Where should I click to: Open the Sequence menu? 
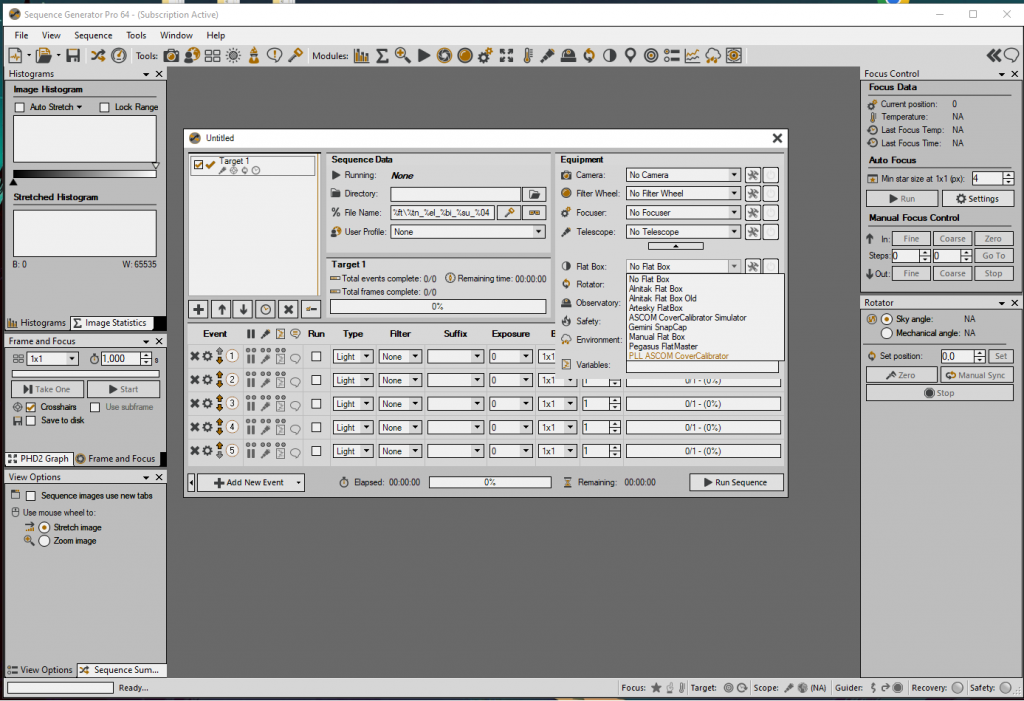93,34
